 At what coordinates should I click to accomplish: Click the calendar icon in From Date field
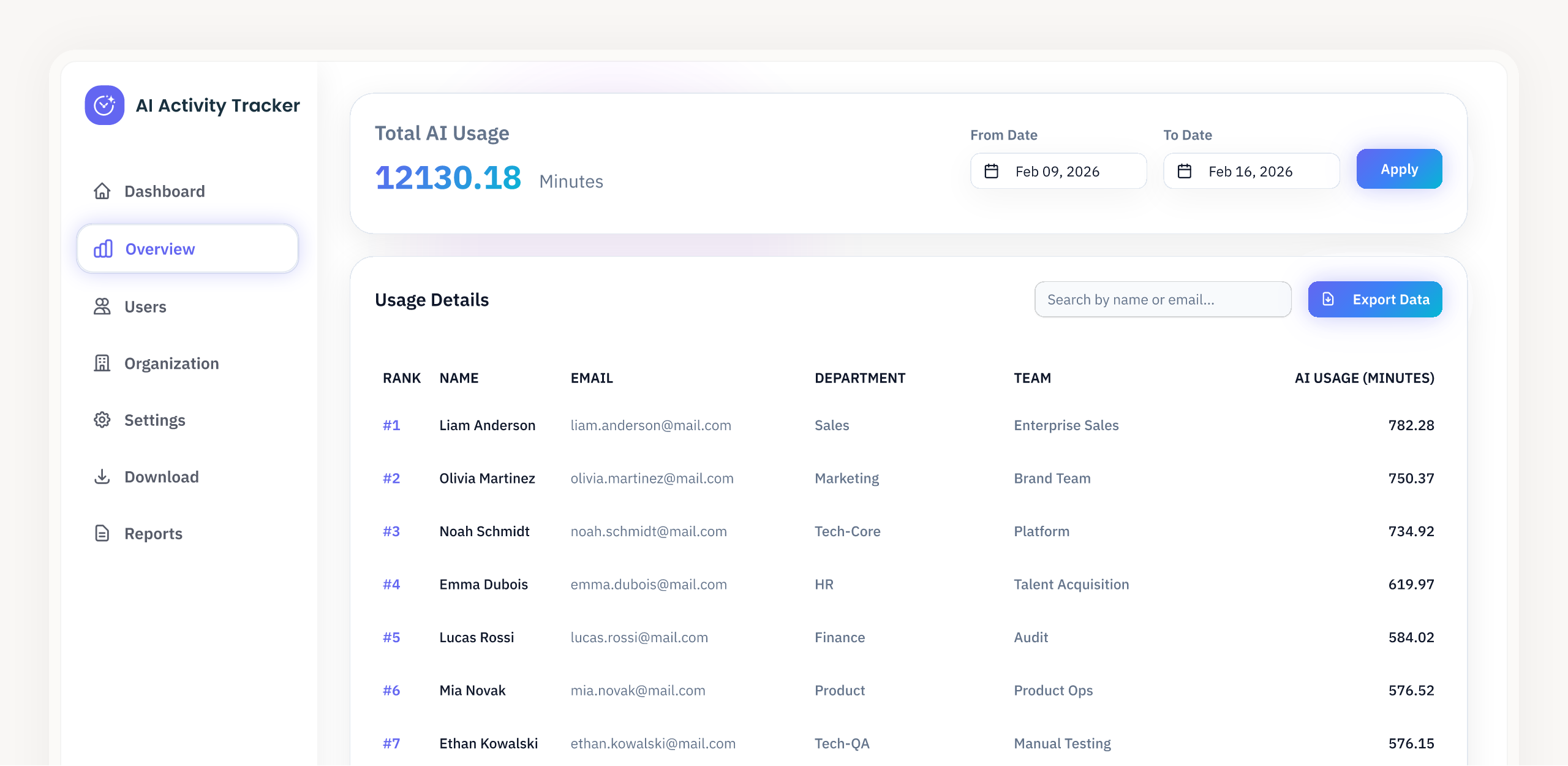(993, 171)
